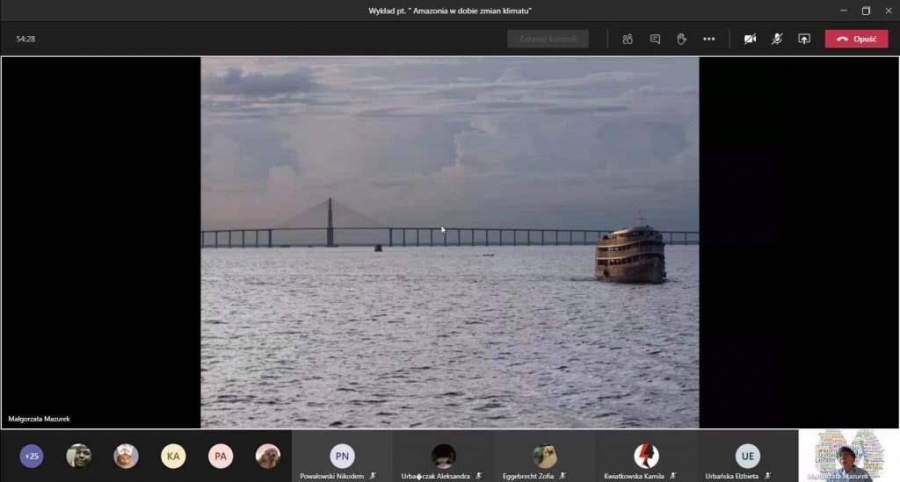Click the KA participant avatar

pos(173,456)
